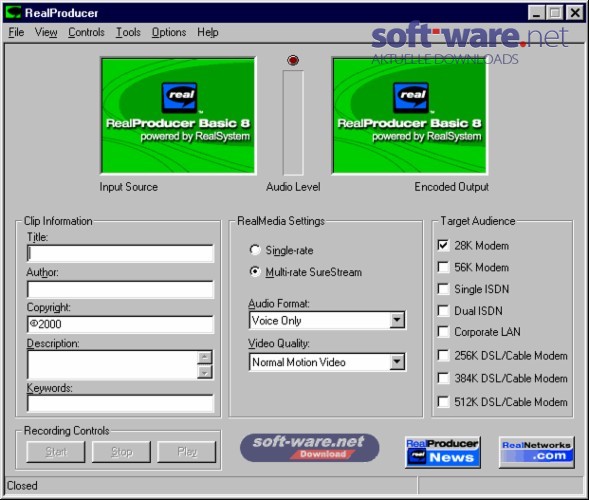Click the red recording indicator light
589x500 pixels.
click(293, 60)
